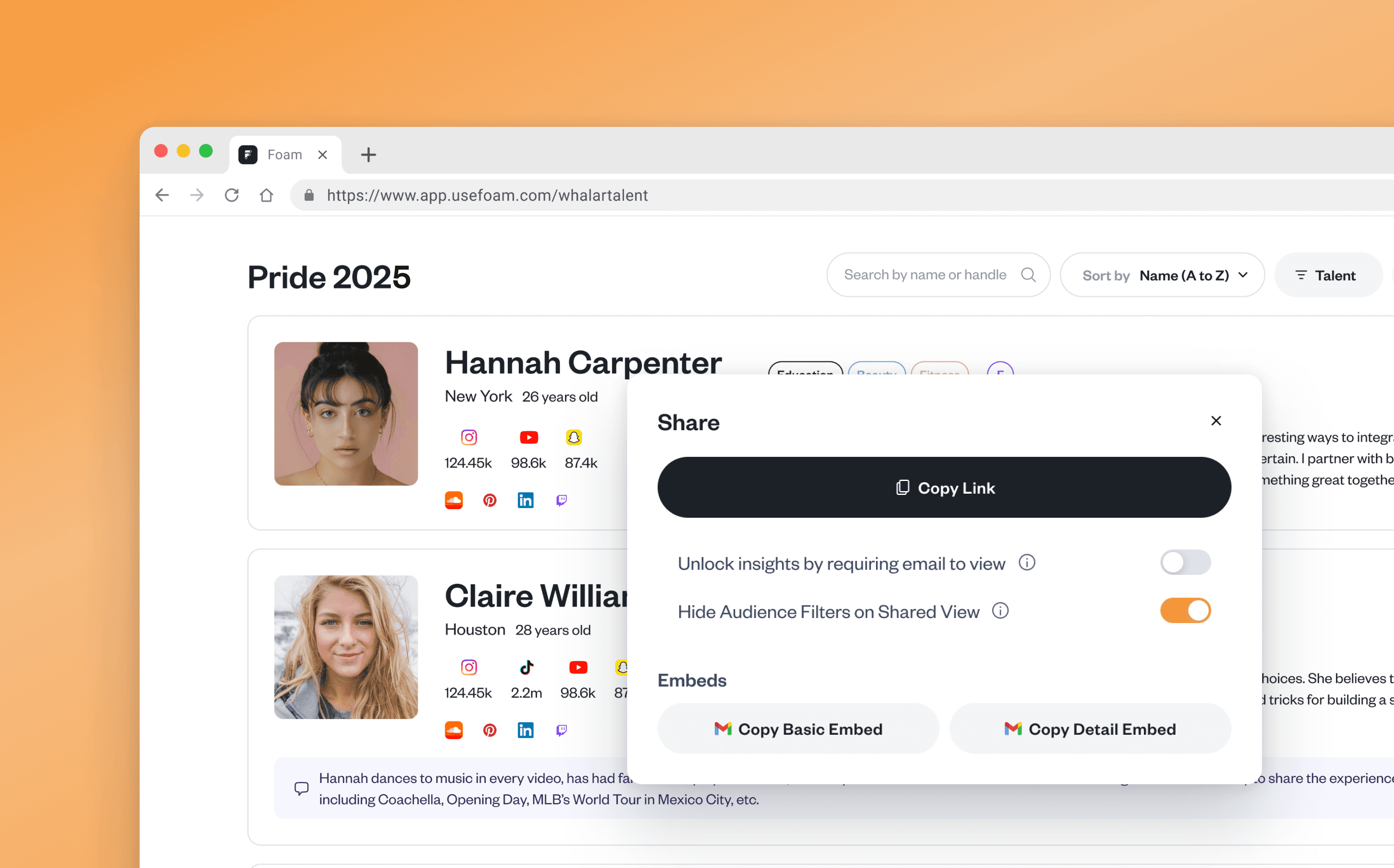Click Hannah Carpenter's Instagram icon
1394x868 pixels.
coord(469,437)
